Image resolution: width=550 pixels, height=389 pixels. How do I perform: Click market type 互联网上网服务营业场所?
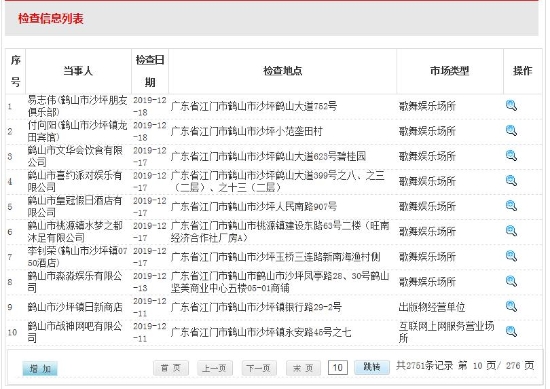[446, 332]
